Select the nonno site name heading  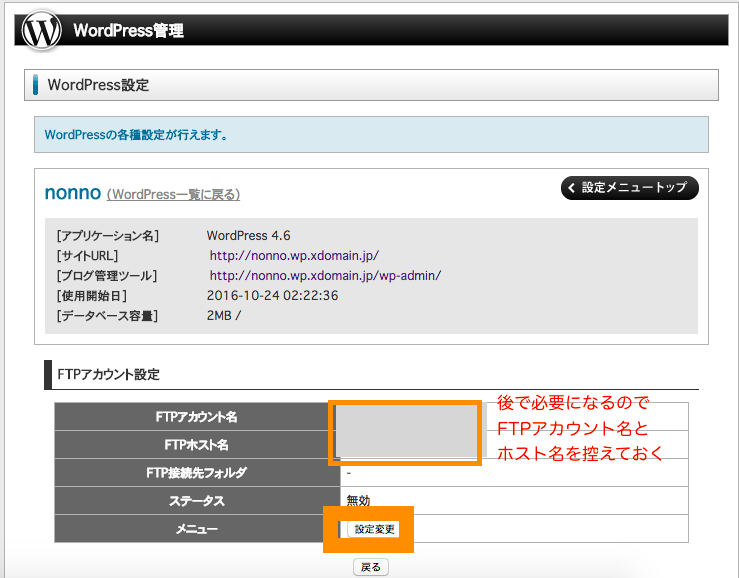coord(73,193)
